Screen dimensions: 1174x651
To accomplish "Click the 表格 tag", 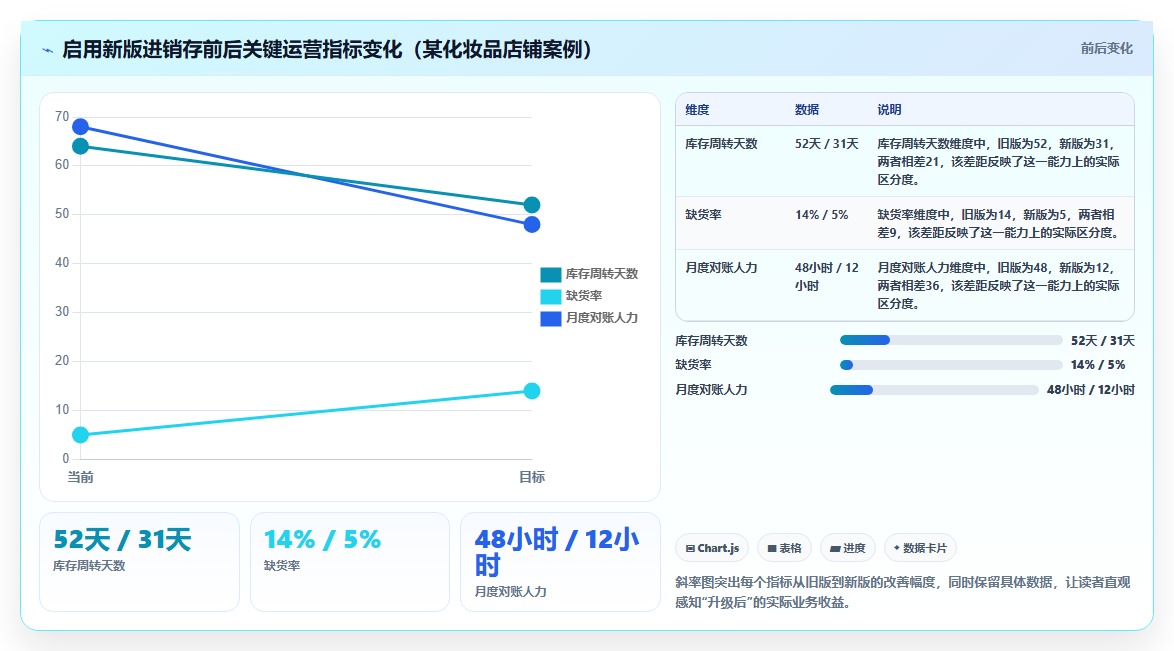I will click(784, 548).
